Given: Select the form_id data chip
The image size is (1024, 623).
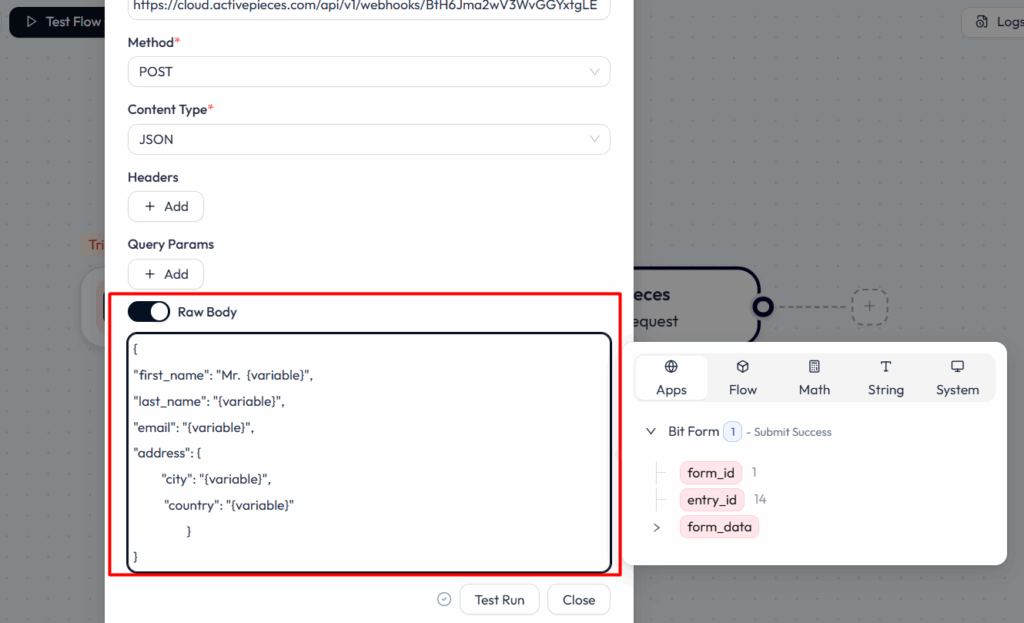Looking at the screenshot, I should (710, 472).
